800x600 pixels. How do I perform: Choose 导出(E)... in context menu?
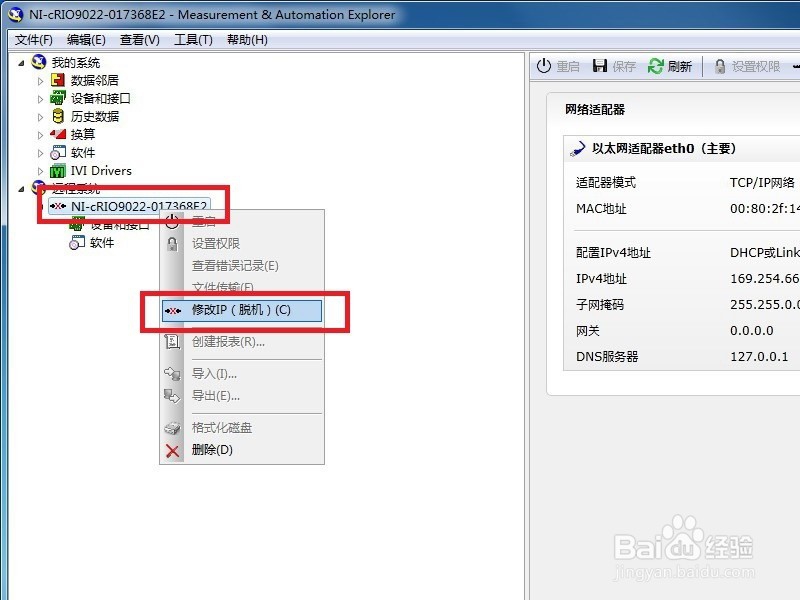click(242, 396)
